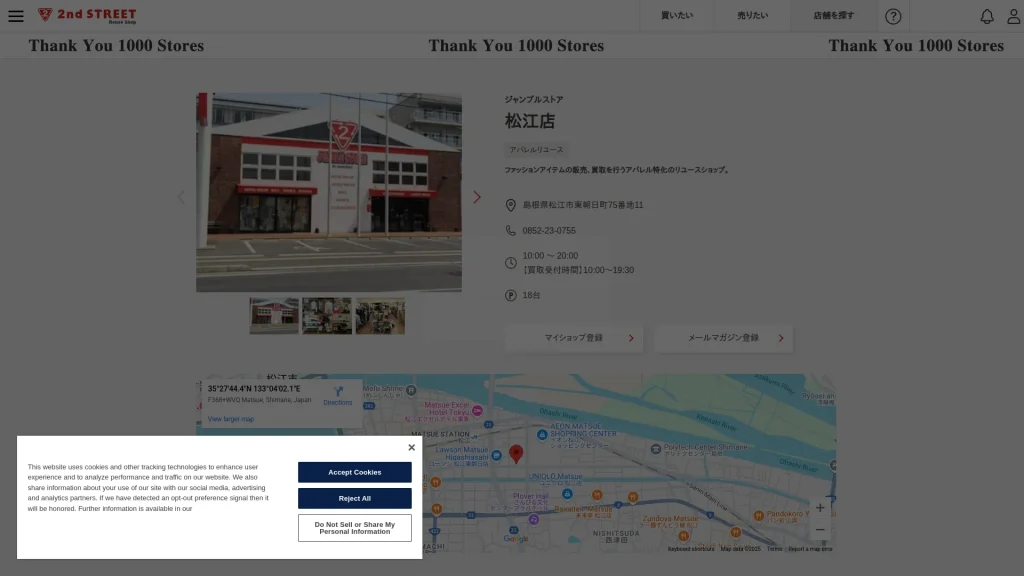The width and height of the screenshot is (1024, 576).
Task: Click the phone icon beside the number
Action: (511, 231)
